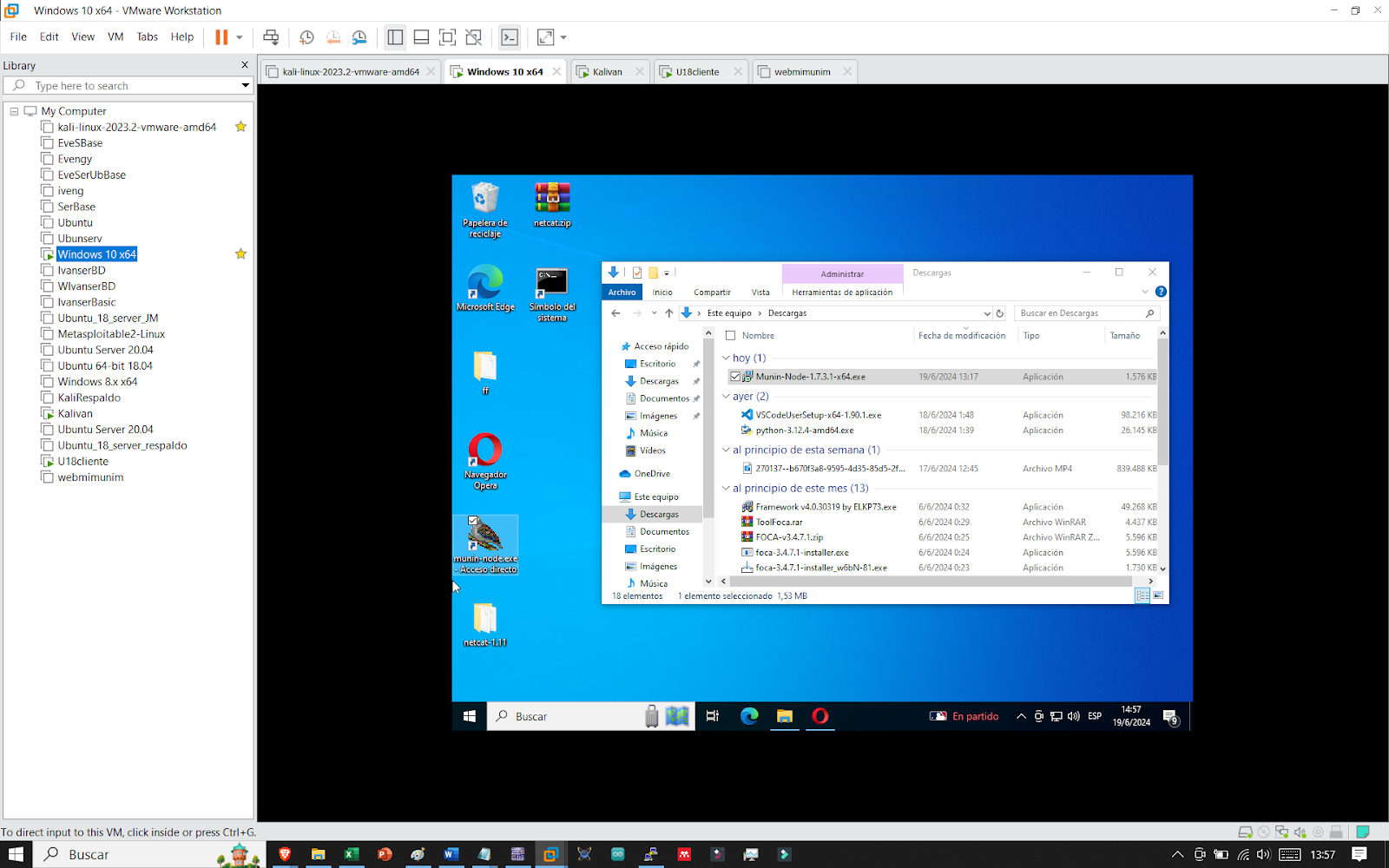Collapse the My Computer tree node

click(14, 111)
